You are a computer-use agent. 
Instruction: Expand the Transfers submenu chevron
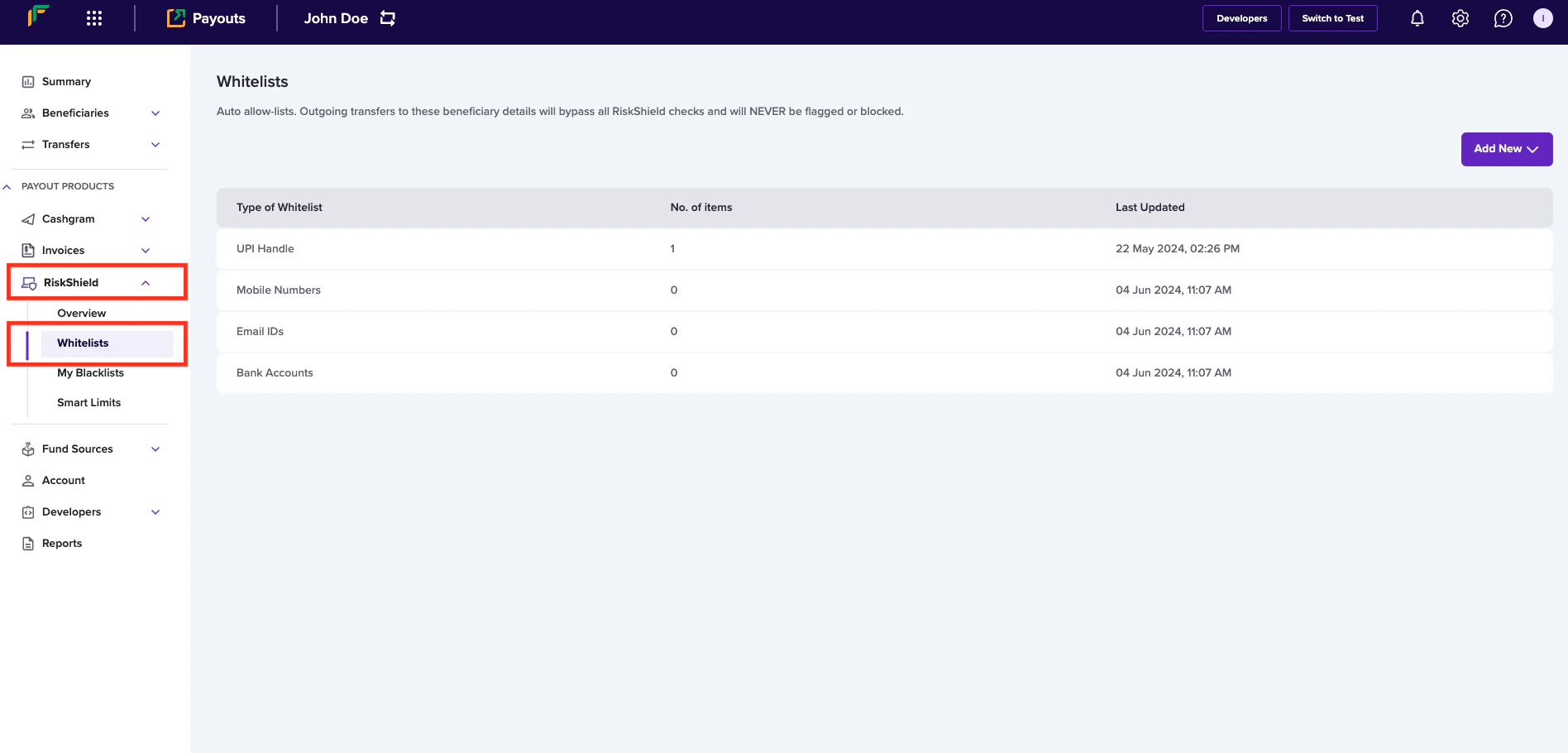(x=155, y=145)
